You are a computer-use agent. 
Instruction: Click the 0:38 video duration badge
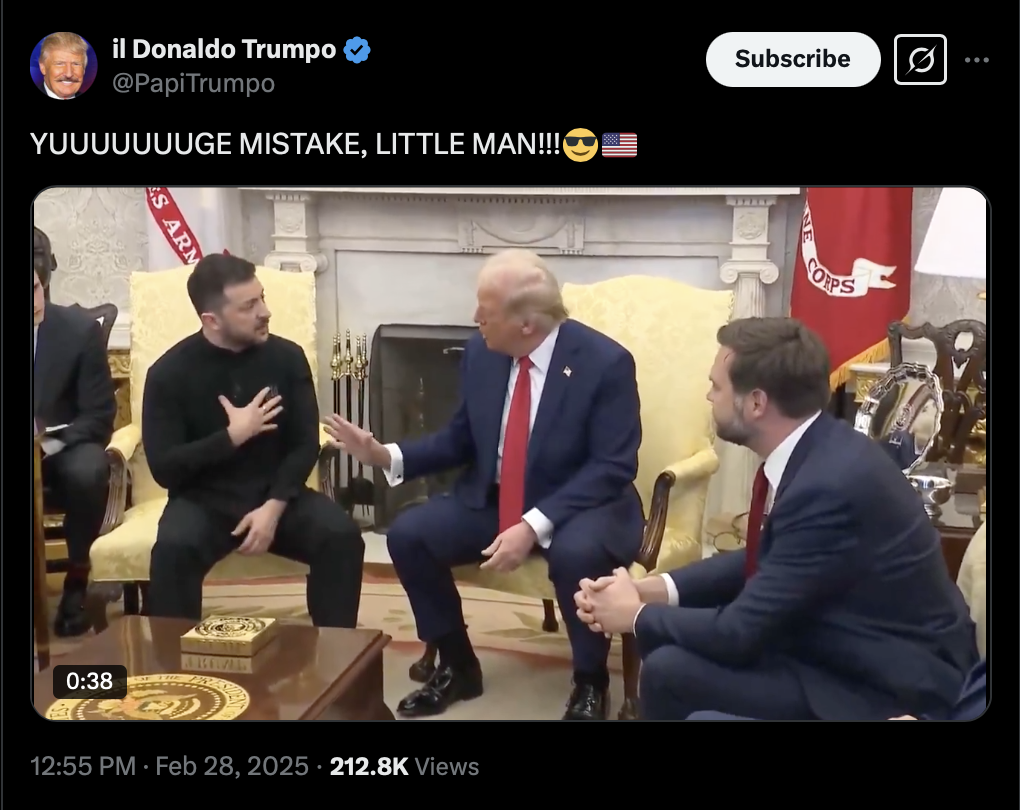point(90,681)
